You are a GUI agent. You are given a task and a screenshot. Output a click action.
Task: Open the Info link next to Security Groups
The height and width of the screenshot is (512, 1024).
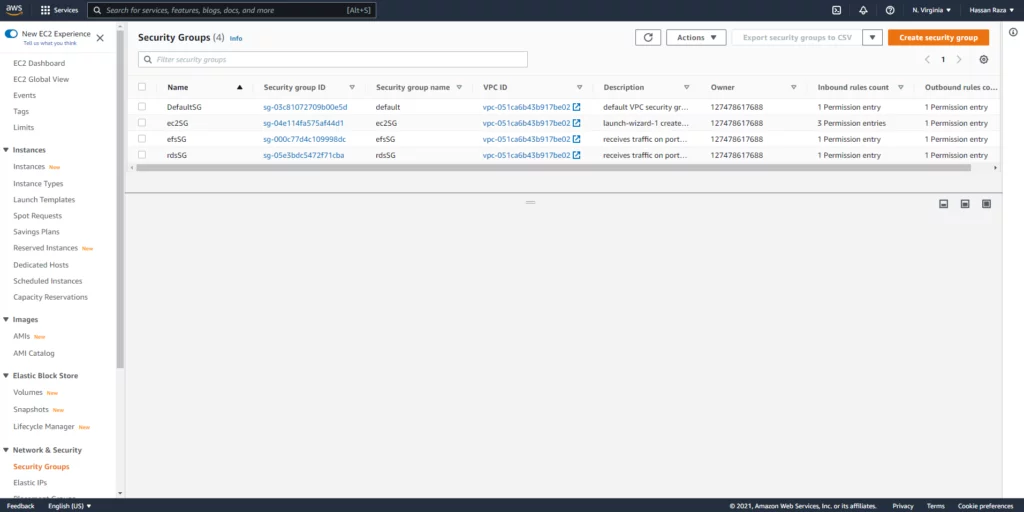click(x=236, y=39)
